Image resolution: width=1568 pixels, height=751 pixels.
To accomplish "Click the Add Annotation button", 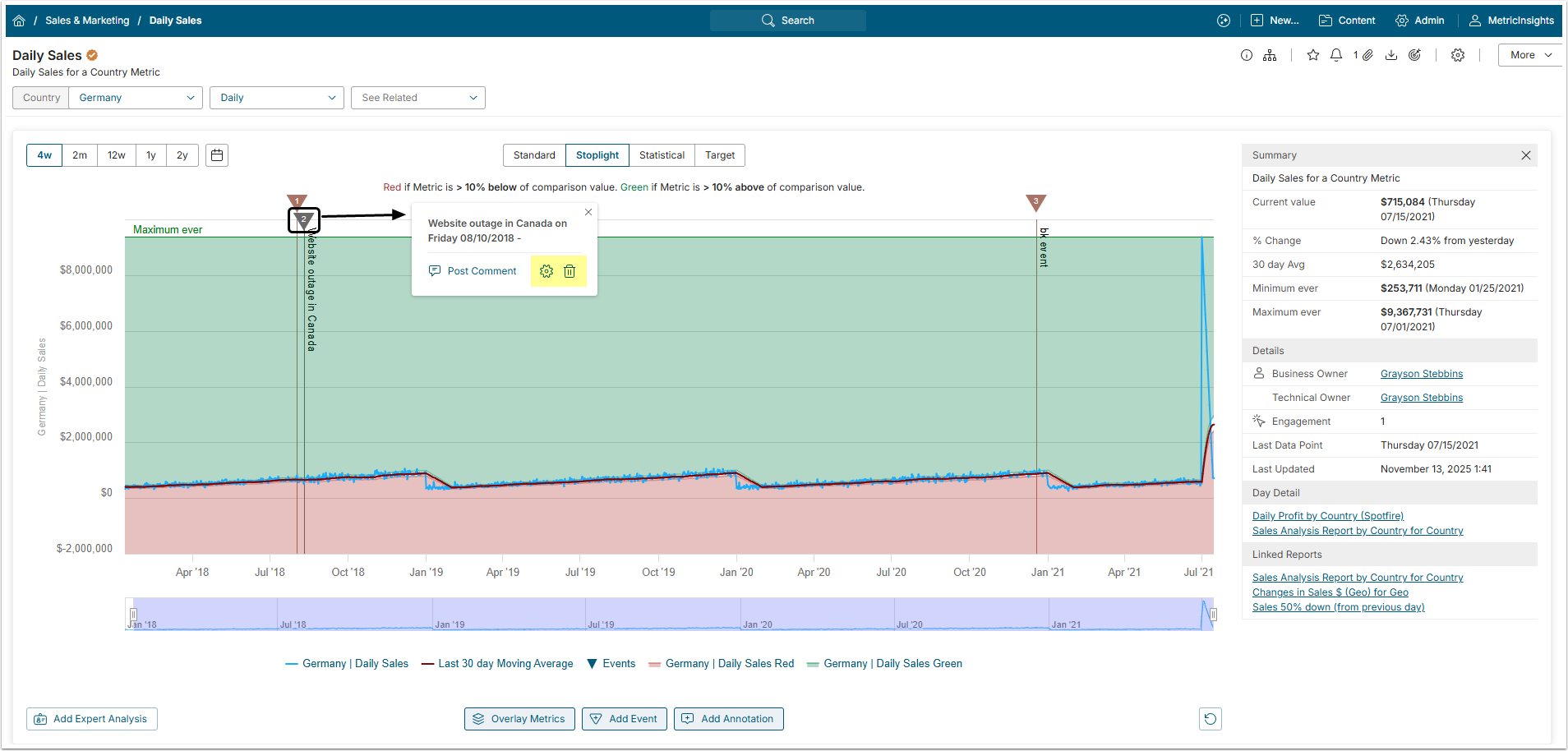I will click(x=728, y=719).
